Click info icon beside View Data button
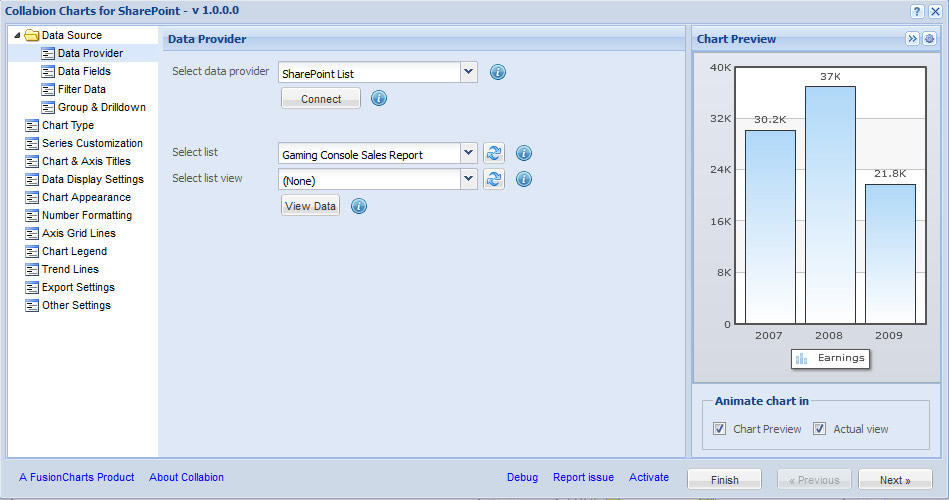Viewport: 949px width, 500px height. 359,206
